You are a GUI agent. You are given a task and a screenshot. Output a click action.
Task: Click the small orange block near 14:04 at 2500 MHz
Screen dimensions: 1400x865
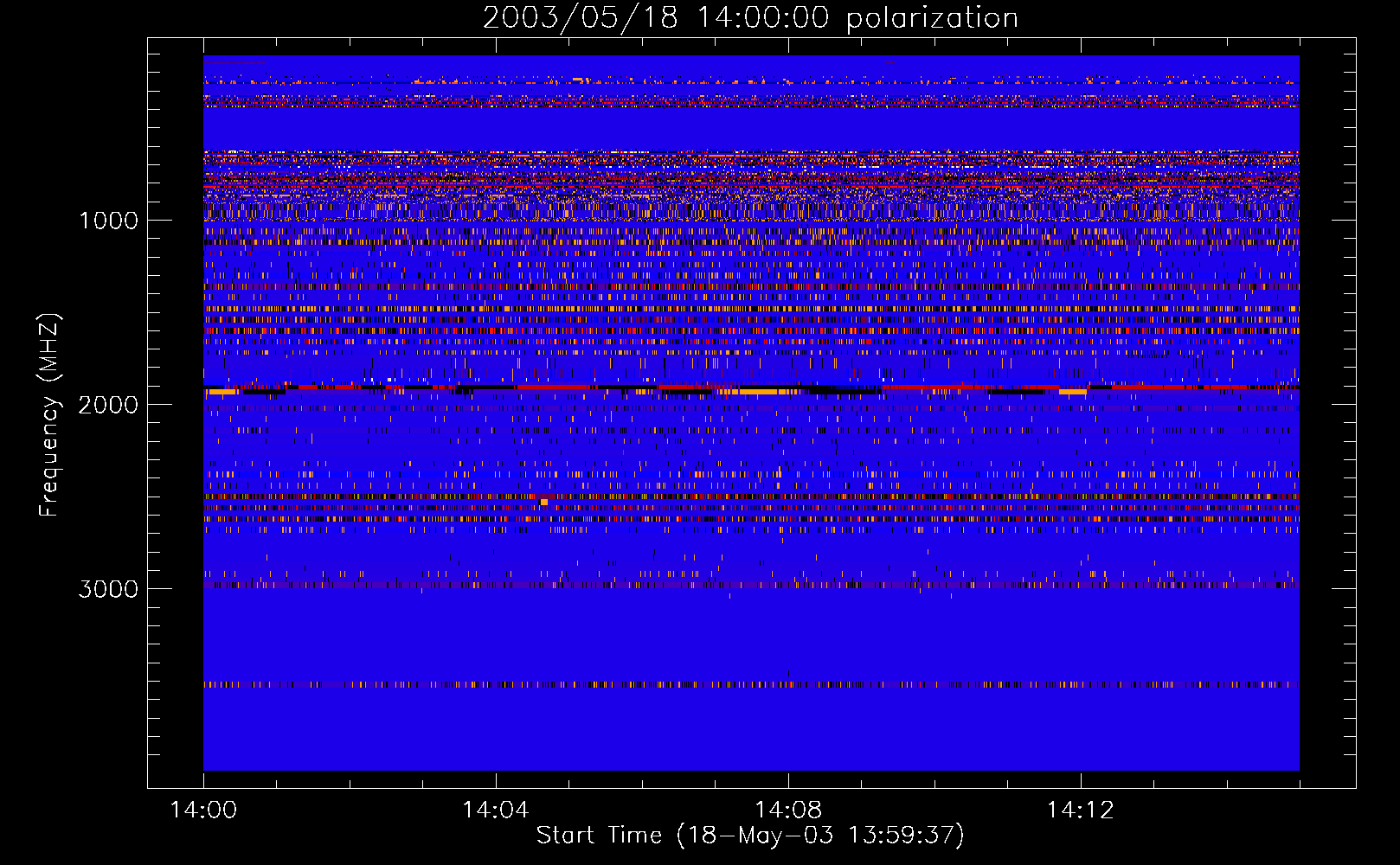point(543,502)
